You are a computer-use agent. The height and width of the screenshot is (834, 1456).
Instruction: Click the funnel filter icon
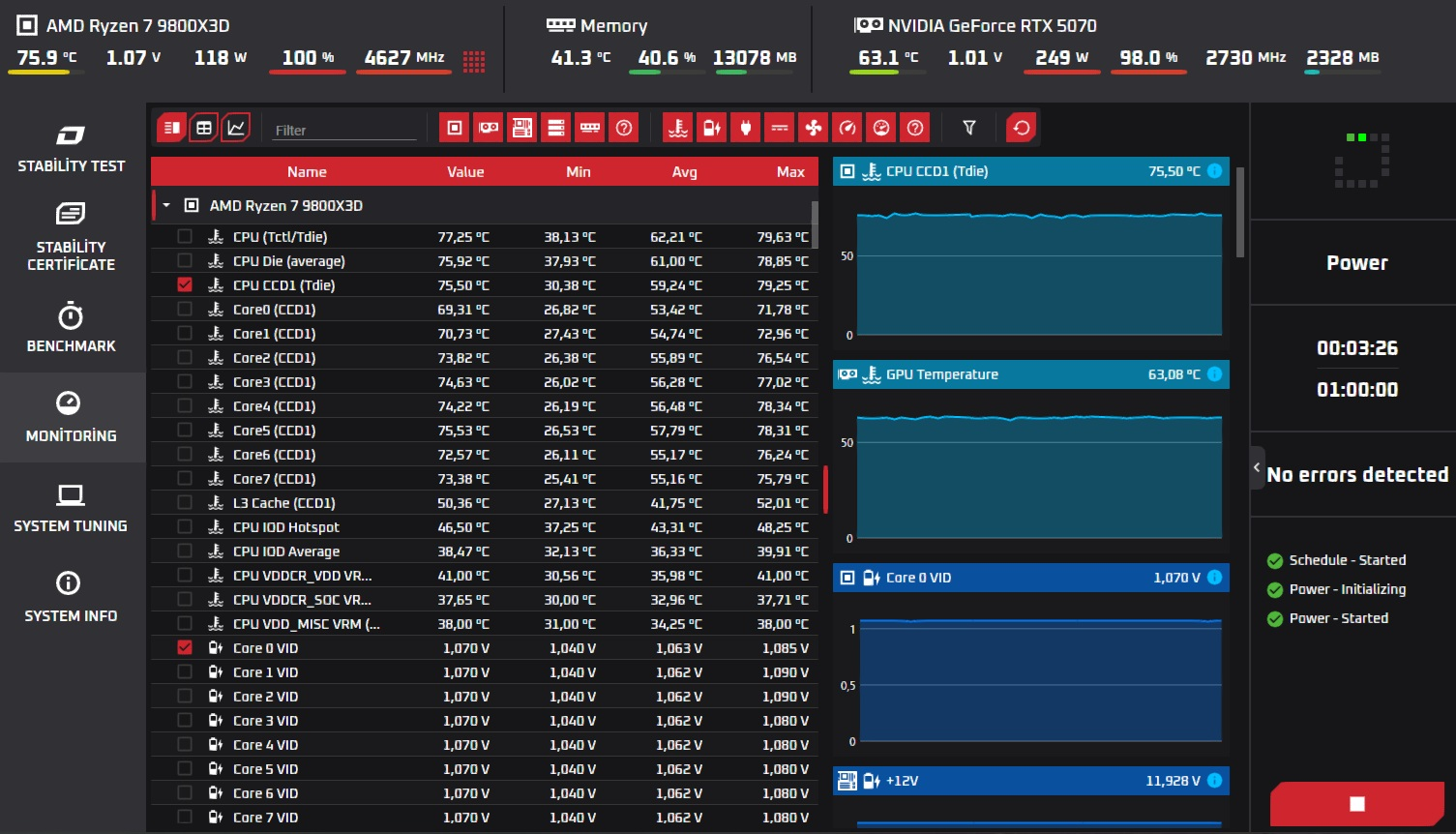click(969, 128)
